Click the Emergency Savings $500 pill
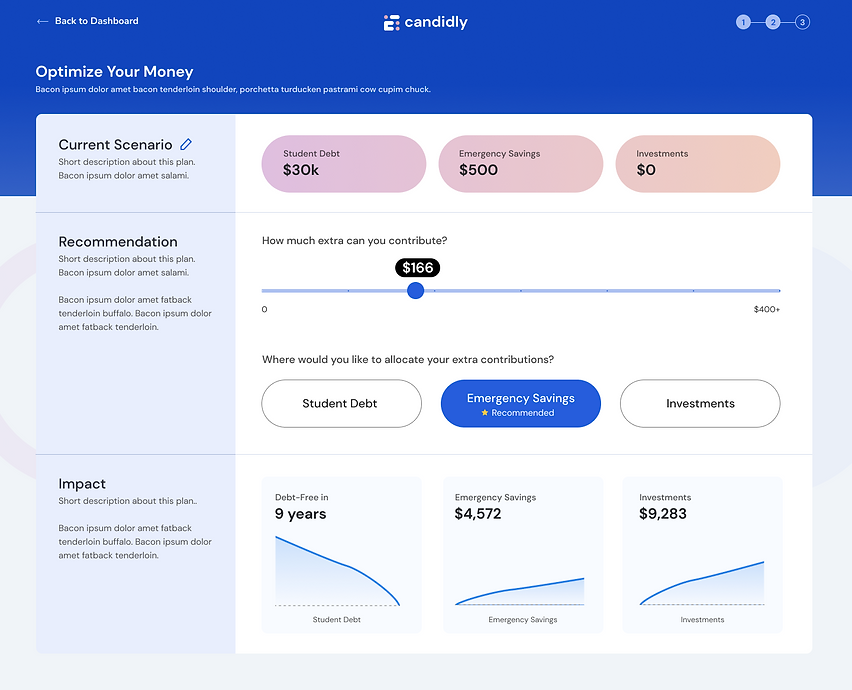852x690 pixels. tap(521, 164)
